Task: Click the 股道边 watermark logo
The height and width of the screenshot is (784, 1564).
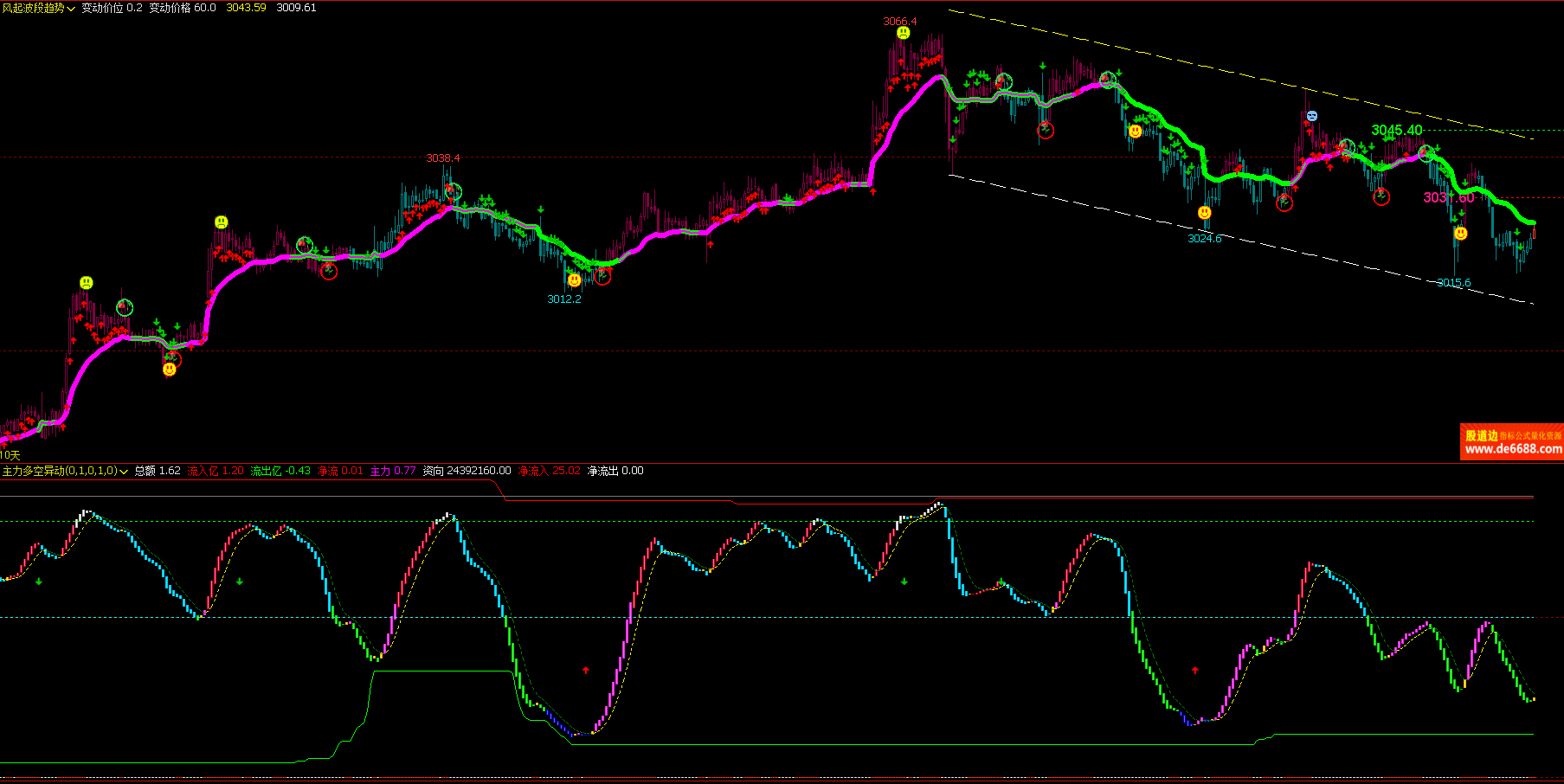Action: [1481, 436]
